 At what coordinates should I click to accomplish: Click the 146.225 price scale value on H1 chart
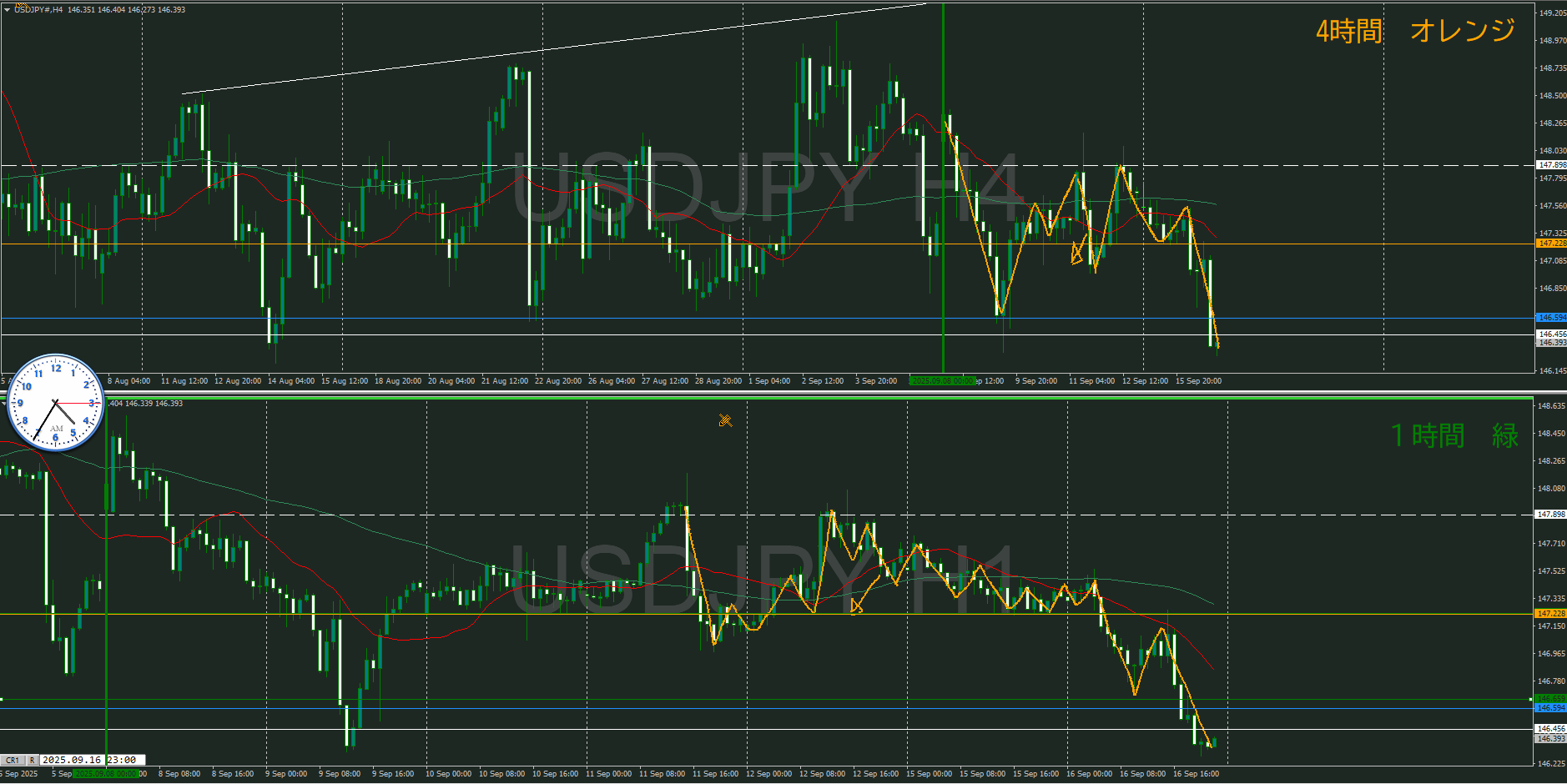tap(1552, 764)
